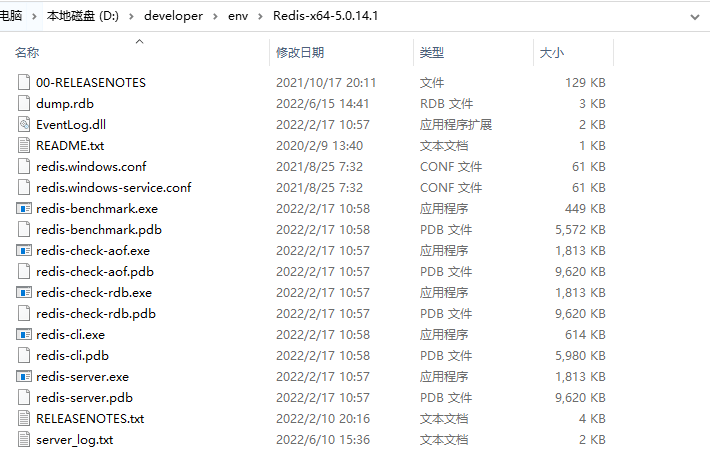Select file name RELEASENOTES.txt
Image resolution: width=712 pixels, height=466 pixels.
click(90, 418)
